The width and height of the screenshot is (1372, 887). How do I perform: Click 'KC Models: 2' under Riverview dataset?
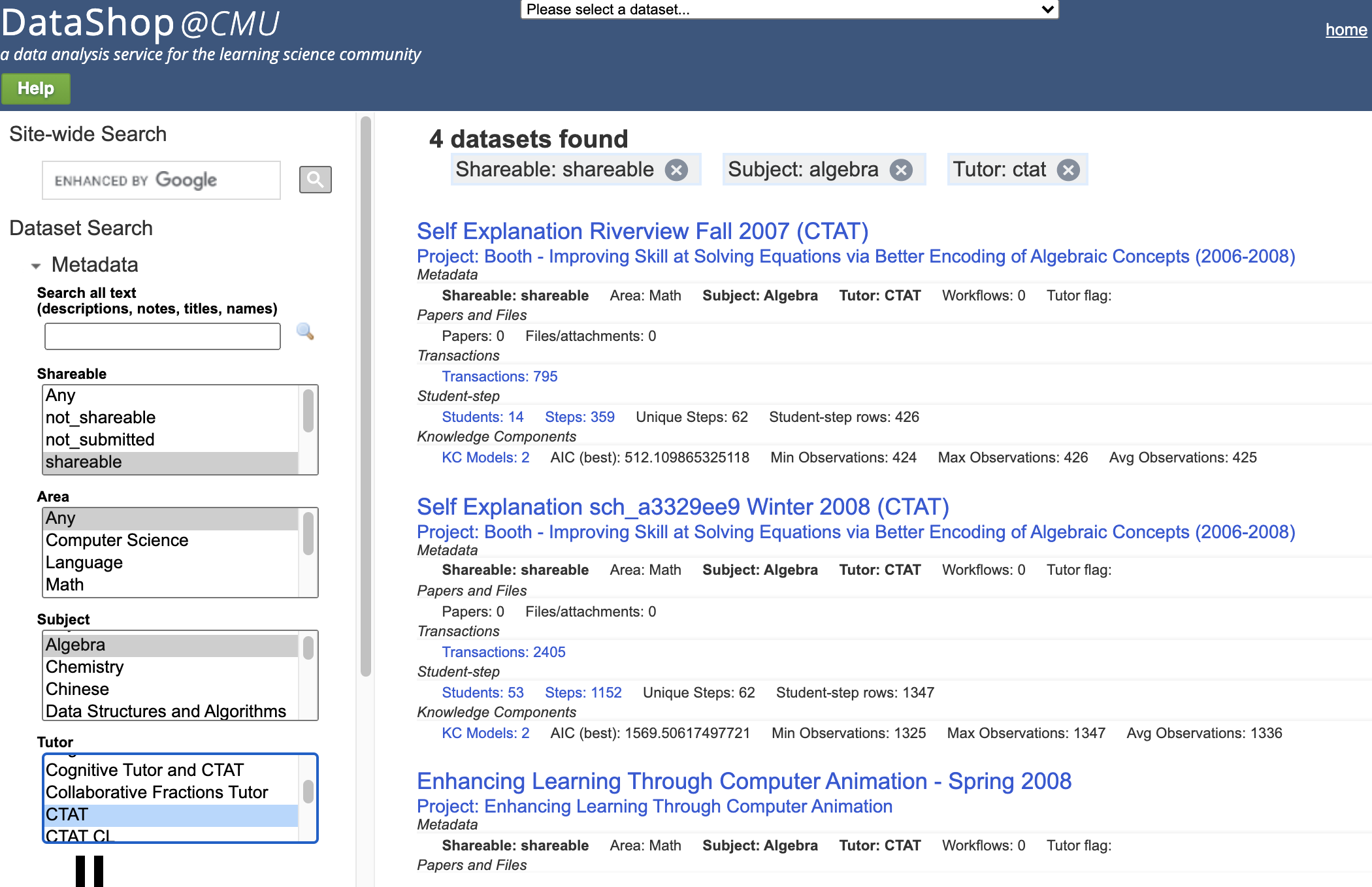(x=485, y=458)
